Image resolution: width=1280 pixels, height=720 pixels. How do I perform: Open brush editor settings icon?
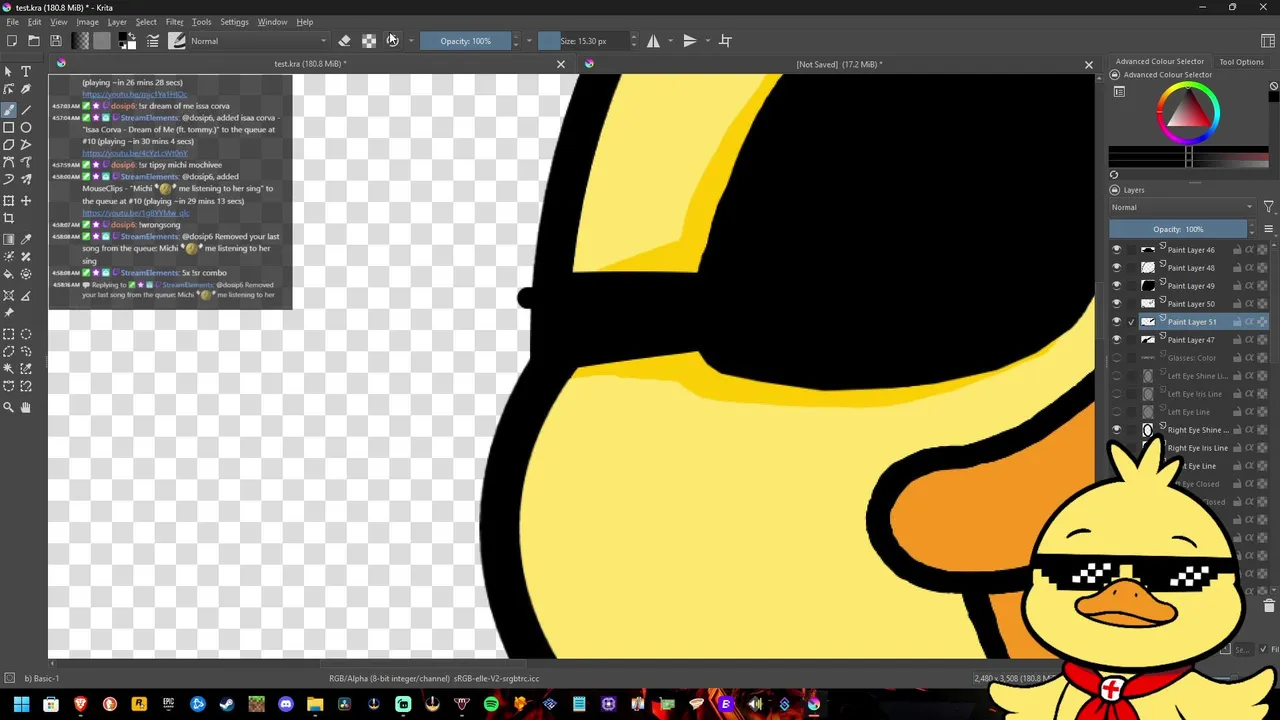[153, 41]
